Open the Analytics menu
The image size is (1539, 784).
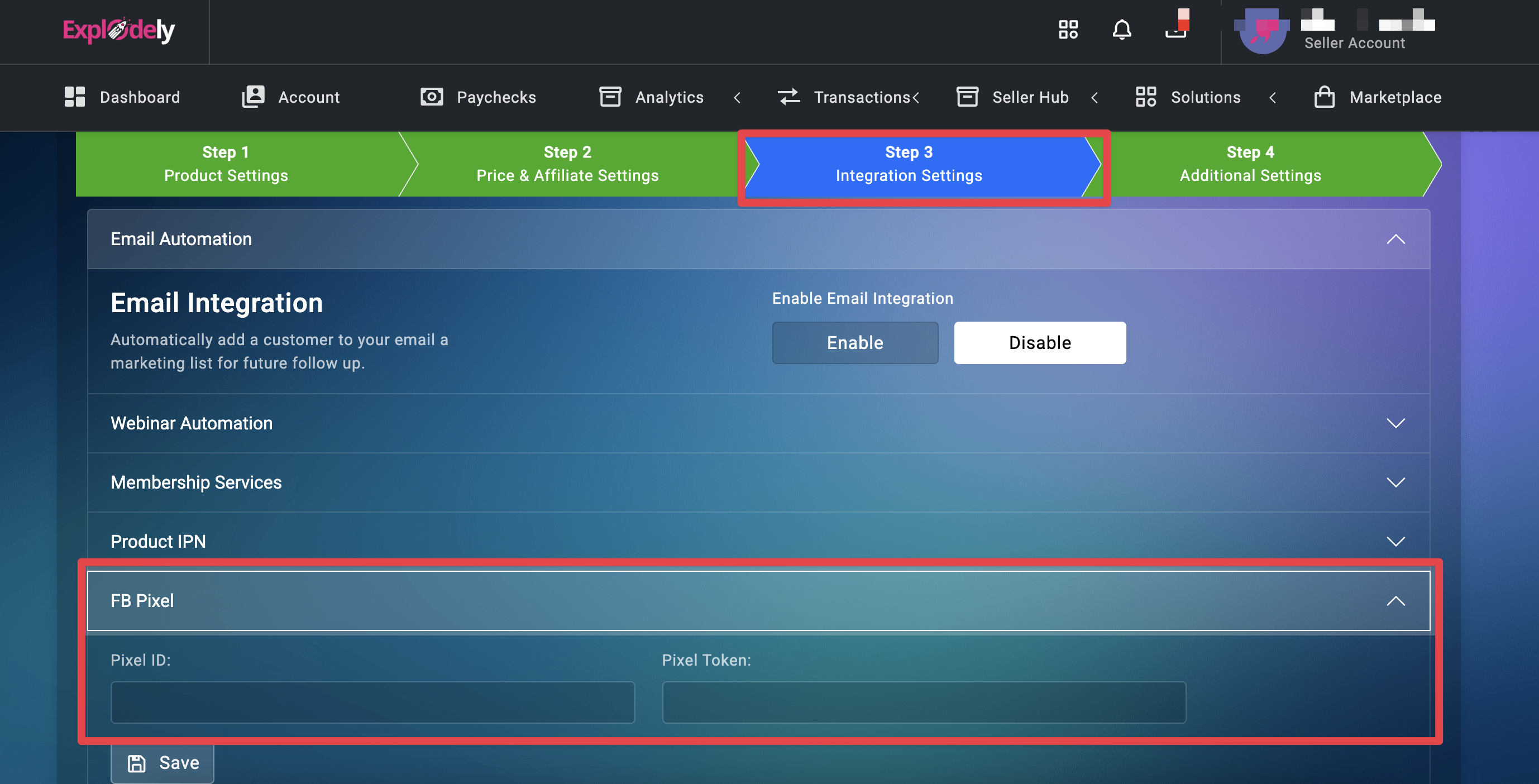tap(668, 97)
